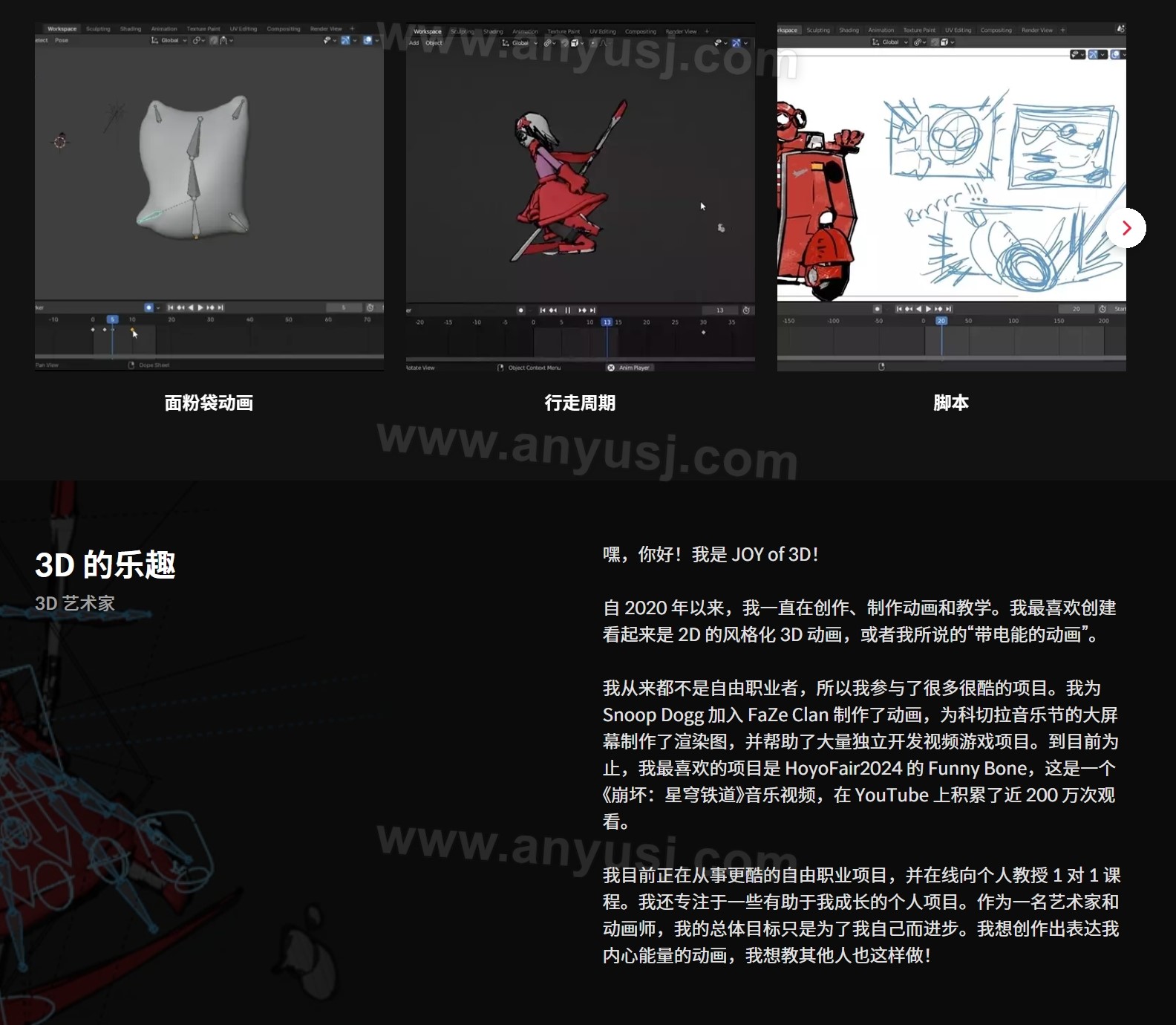Click the paragraph starting 我从来都不是自由职业者
1176x1025 pixels.
[x=860, y=755]
